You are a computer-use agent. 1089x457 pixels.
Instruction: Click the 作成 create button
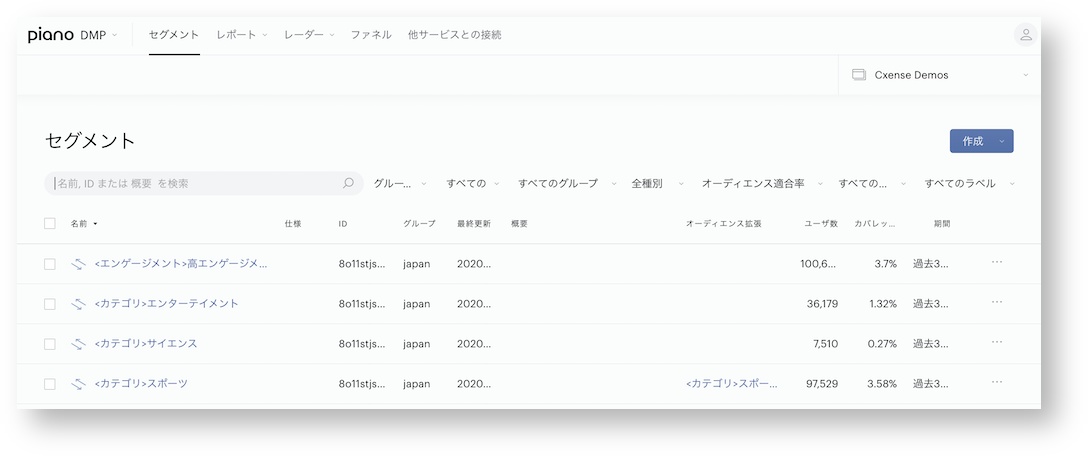(x=972, y=141)
